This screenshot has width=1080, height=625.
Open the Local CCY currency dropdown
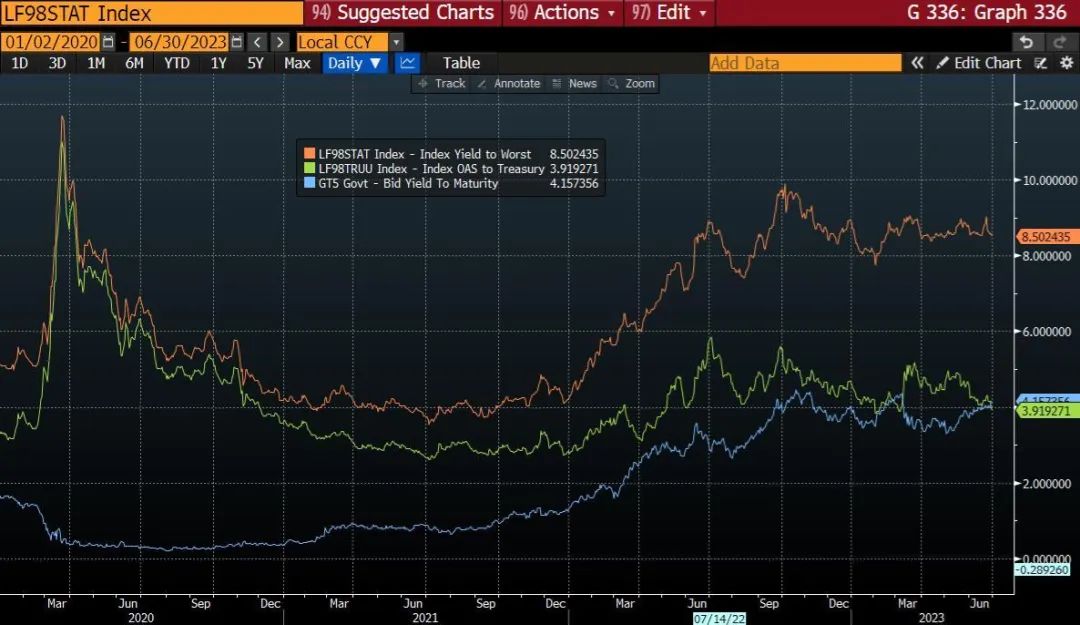coord(396,42)
